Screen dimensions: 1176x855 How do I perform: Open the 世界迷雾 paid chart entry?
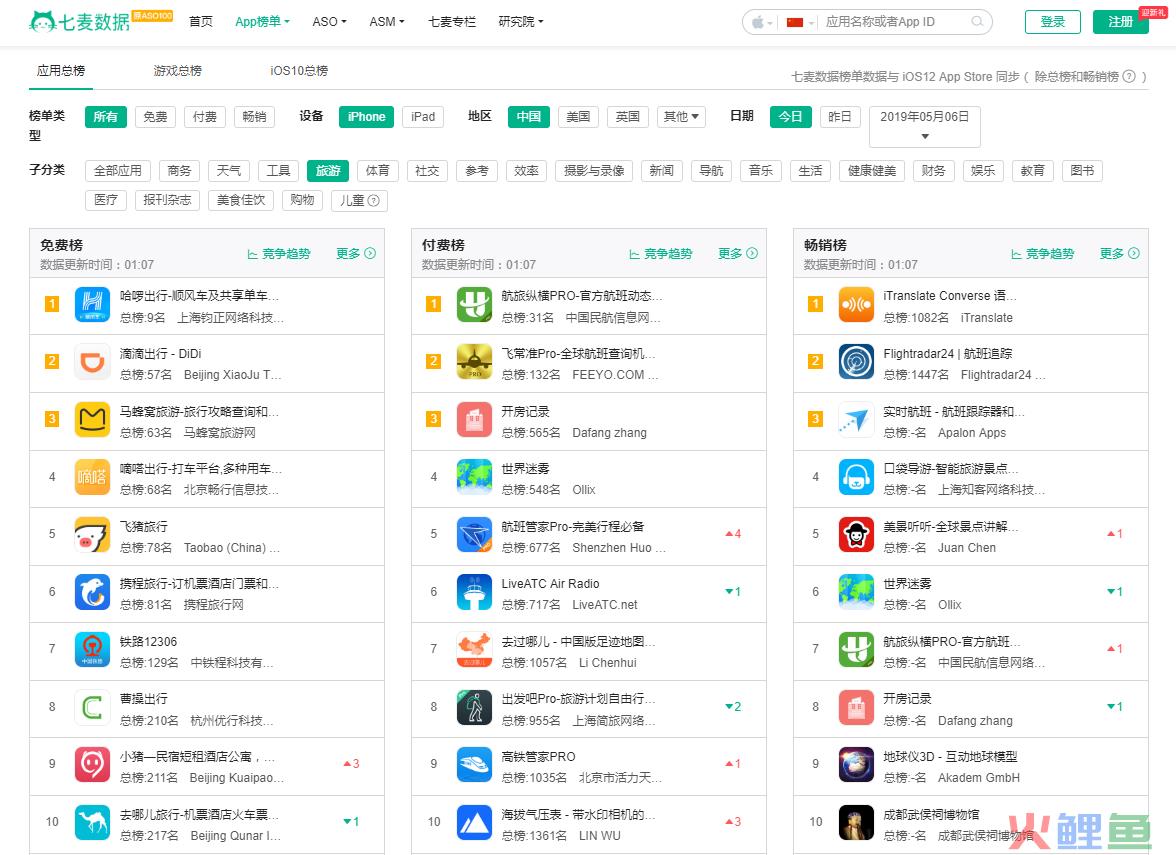click(x=589, y=478)
